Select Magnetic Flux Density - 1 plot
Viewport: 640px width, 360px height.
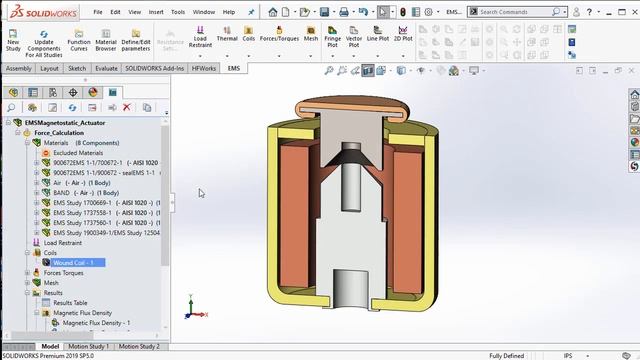(96, 323)
